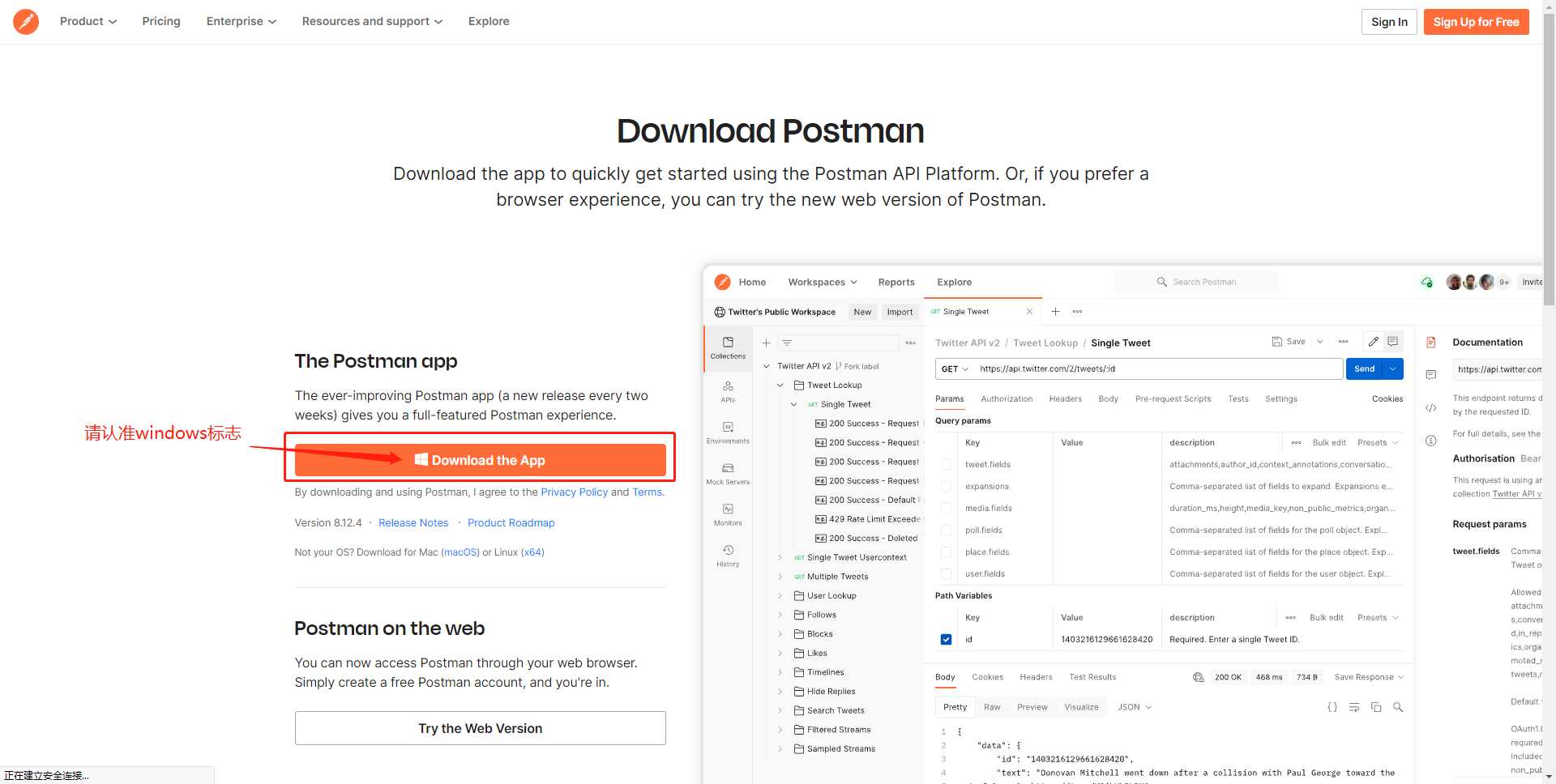This screenshot has width=1556, height=784.
Task: Switch to Pre-request Scripts tab
Action: (x=1173, y=398)
